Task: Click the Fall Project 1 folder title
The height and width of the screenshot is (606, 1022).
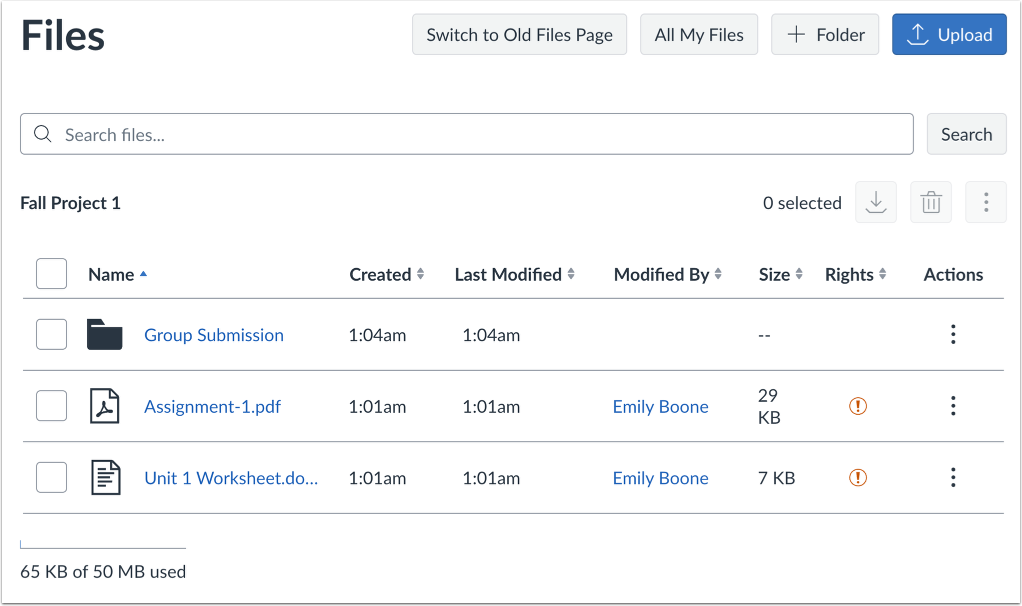Action: tap(70, 203)
